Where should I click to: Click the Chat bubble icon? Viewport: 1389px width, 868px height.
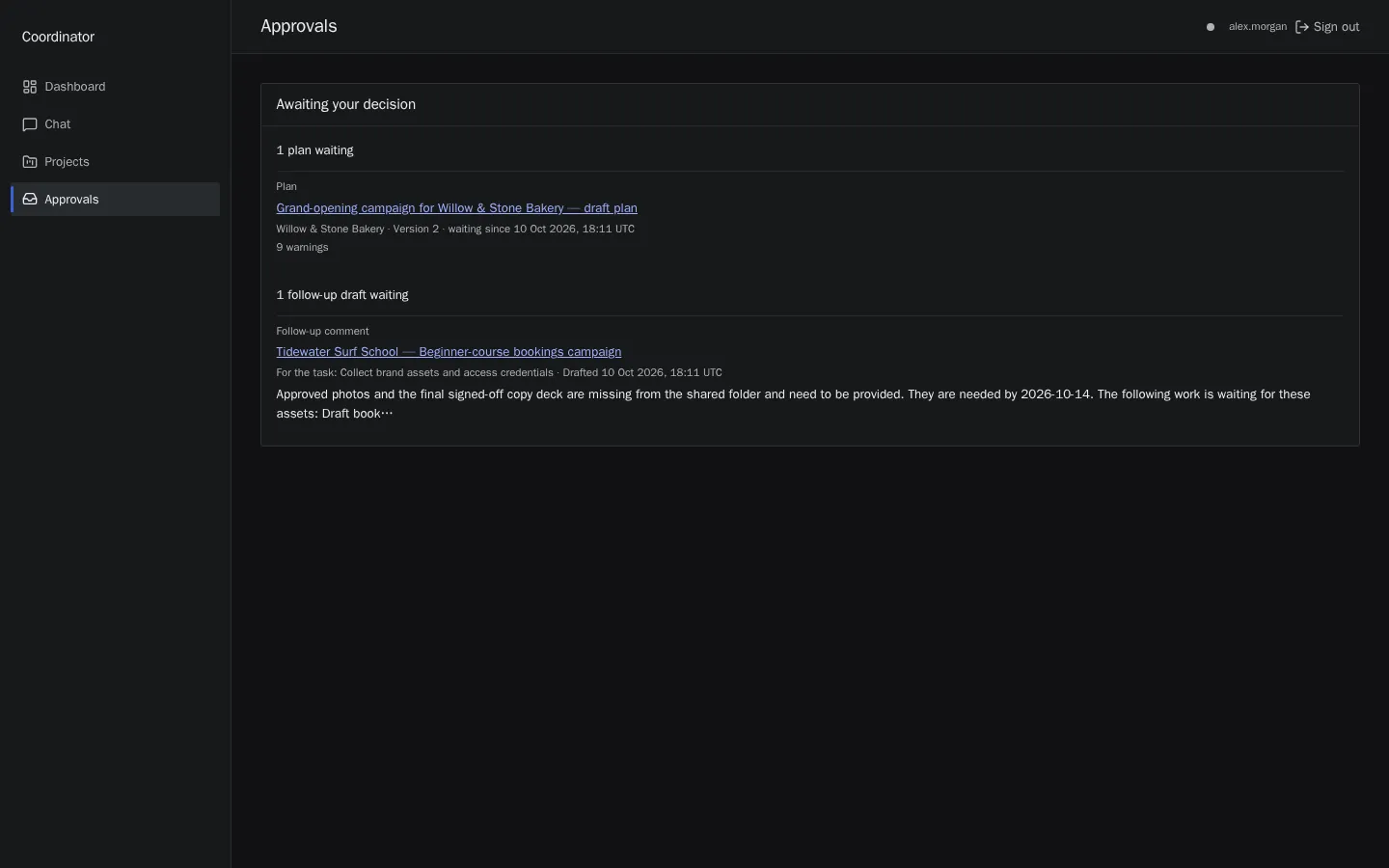tap(30, 124)
